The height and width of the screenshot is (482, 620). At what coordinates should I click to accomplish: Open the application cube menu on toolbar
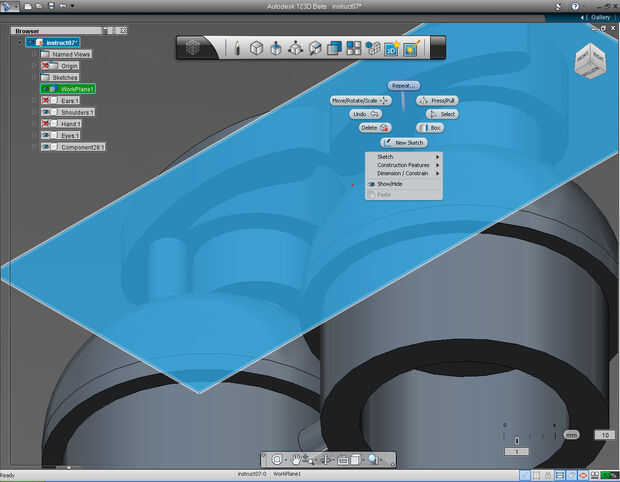click(x=193, y=48)
